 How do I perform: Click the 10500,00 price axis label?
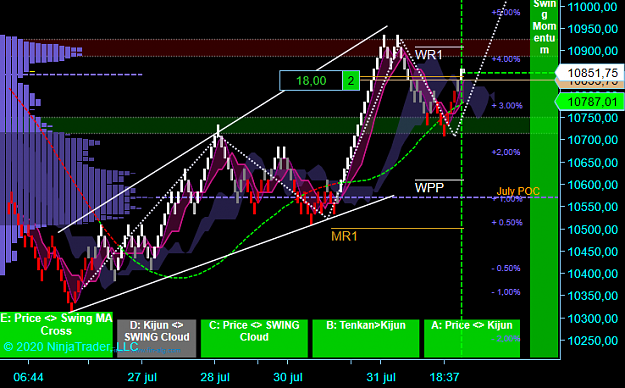(x=593, y=229)
